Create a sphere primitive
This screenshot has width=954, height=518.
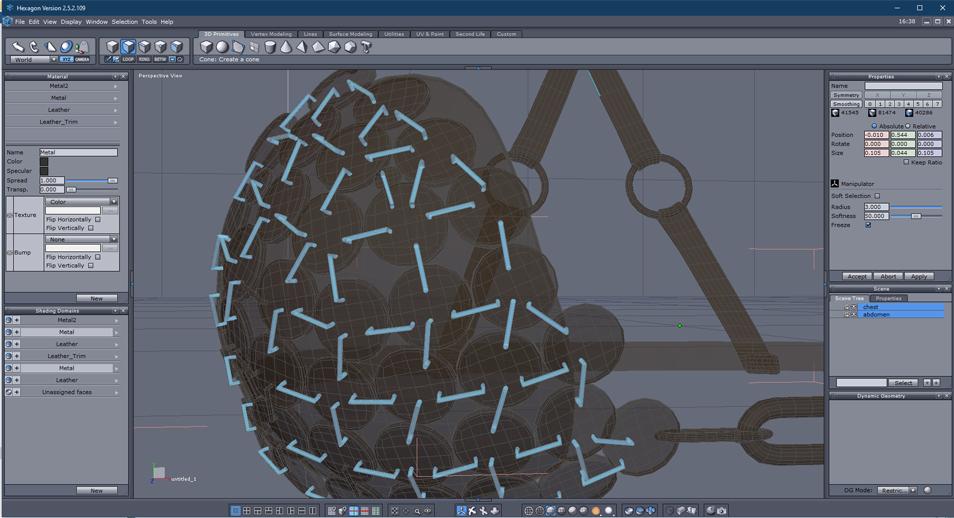(x=222, y=47)
